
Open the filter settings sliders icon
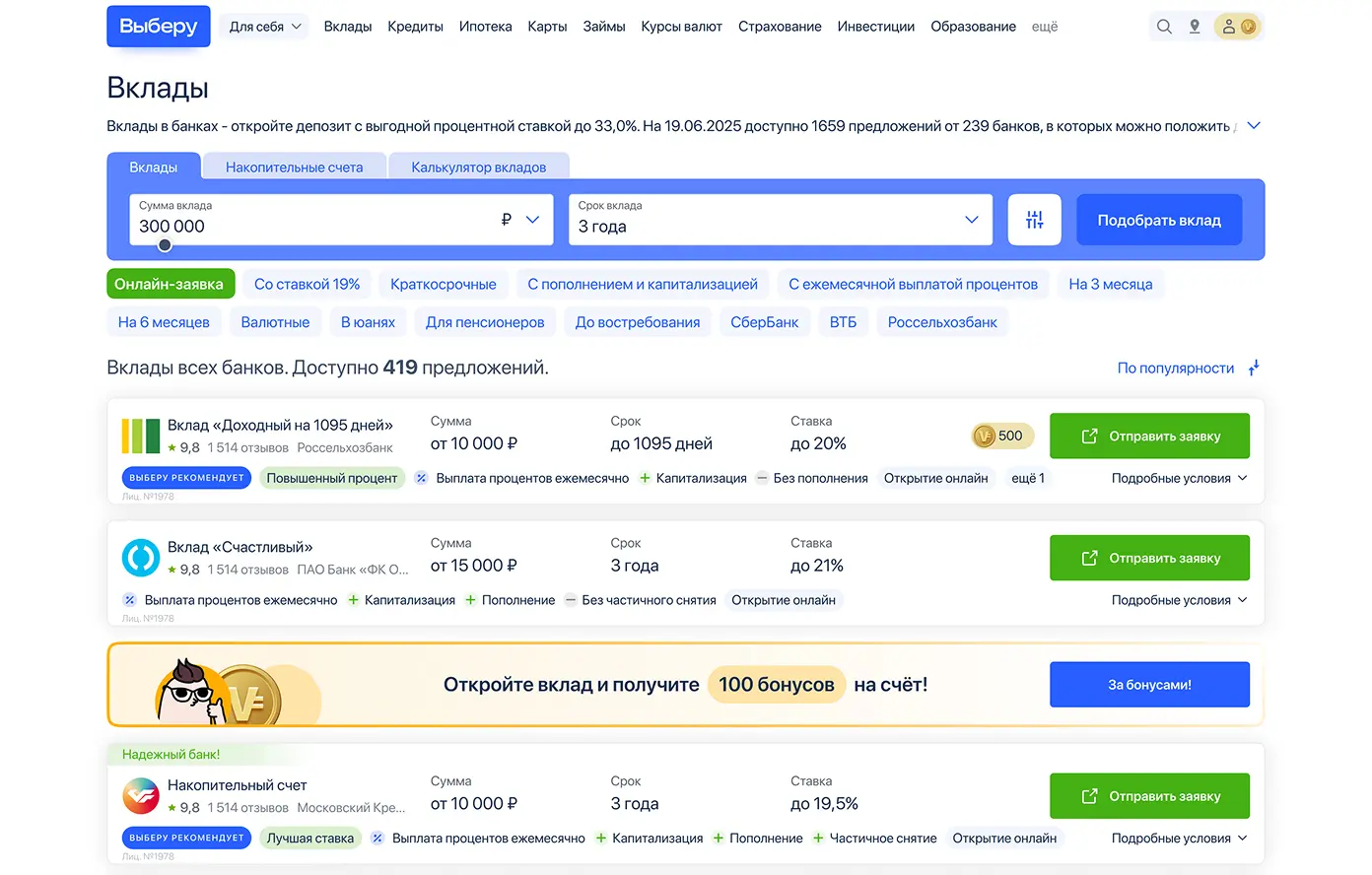tap(1034, 220)
